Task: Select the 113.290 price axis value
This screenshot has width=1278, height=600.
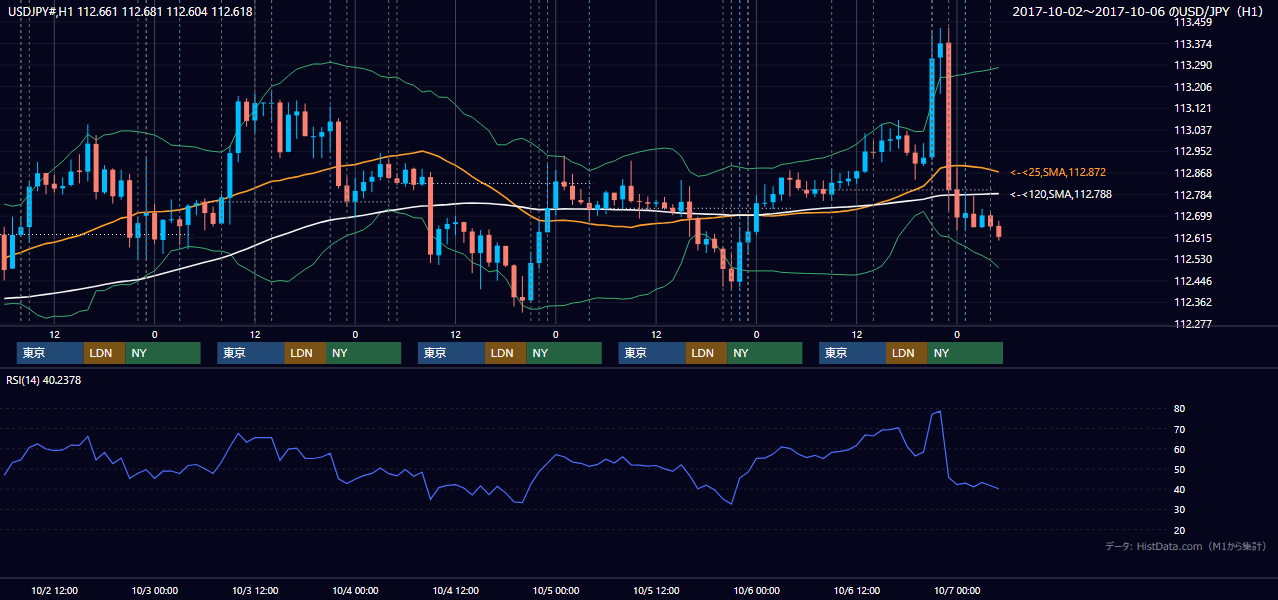Action: pyautogui.click(x=1193, y=65)
